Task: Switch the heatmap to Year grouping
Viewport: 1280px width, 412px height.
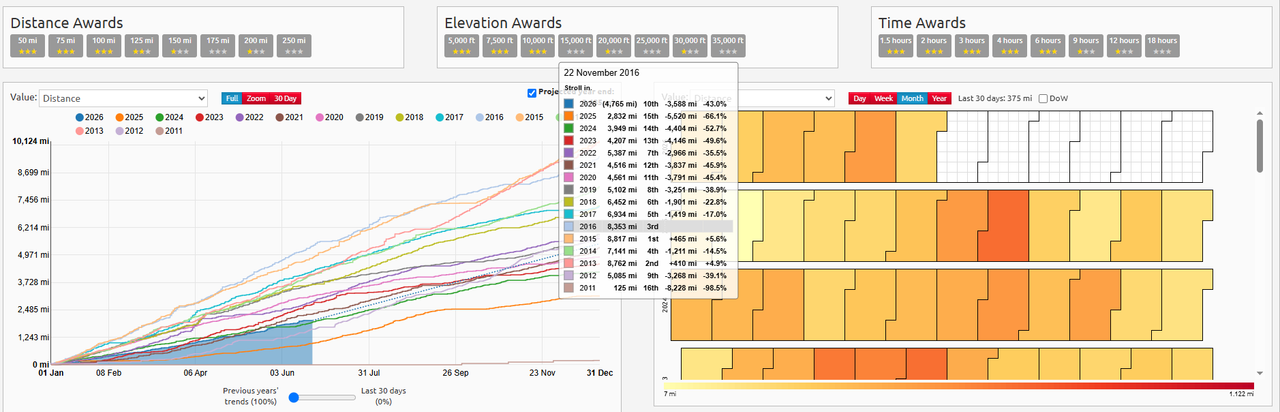Action: coord(940,98)
